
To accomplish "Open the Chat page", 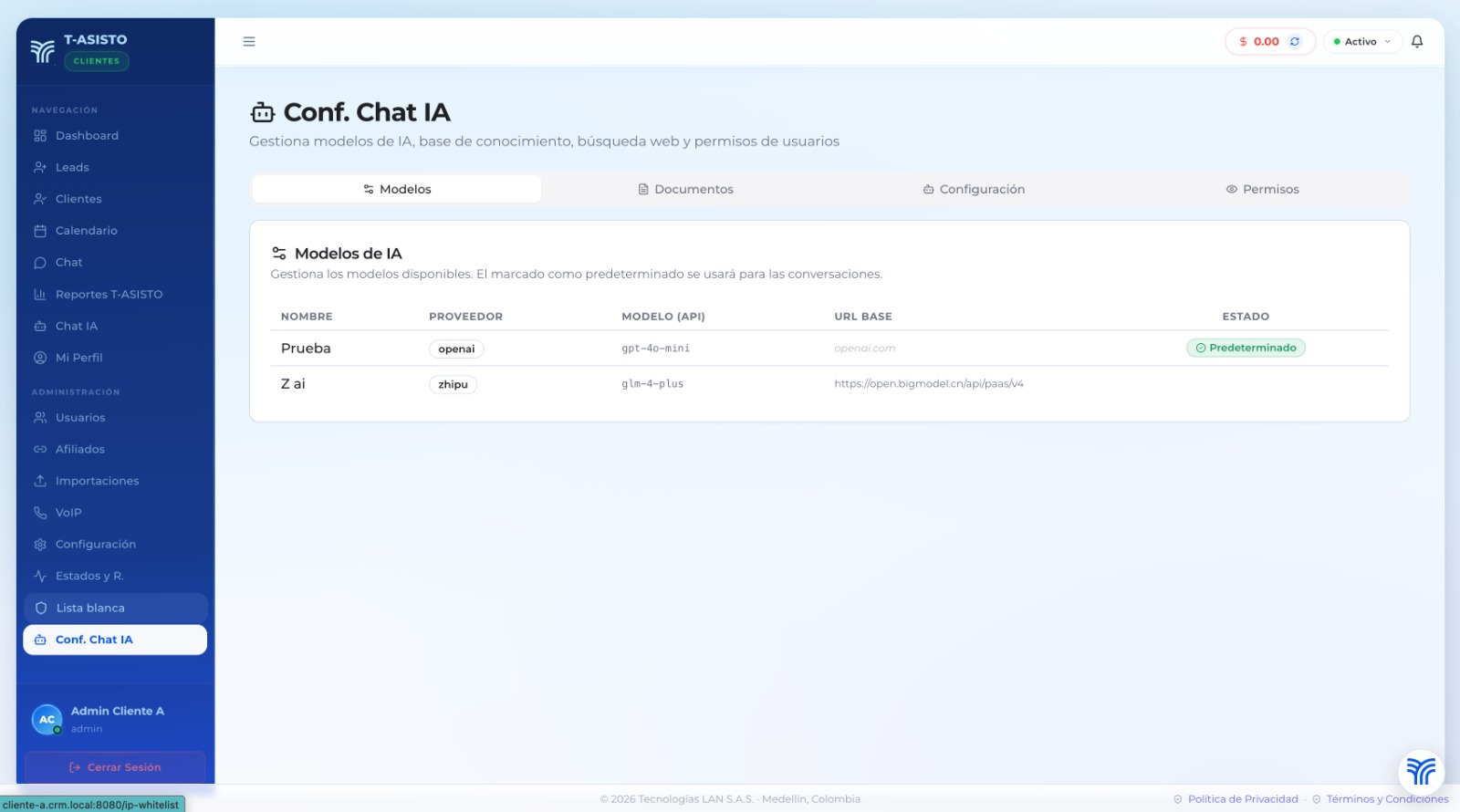I will [x=115, y=263].
